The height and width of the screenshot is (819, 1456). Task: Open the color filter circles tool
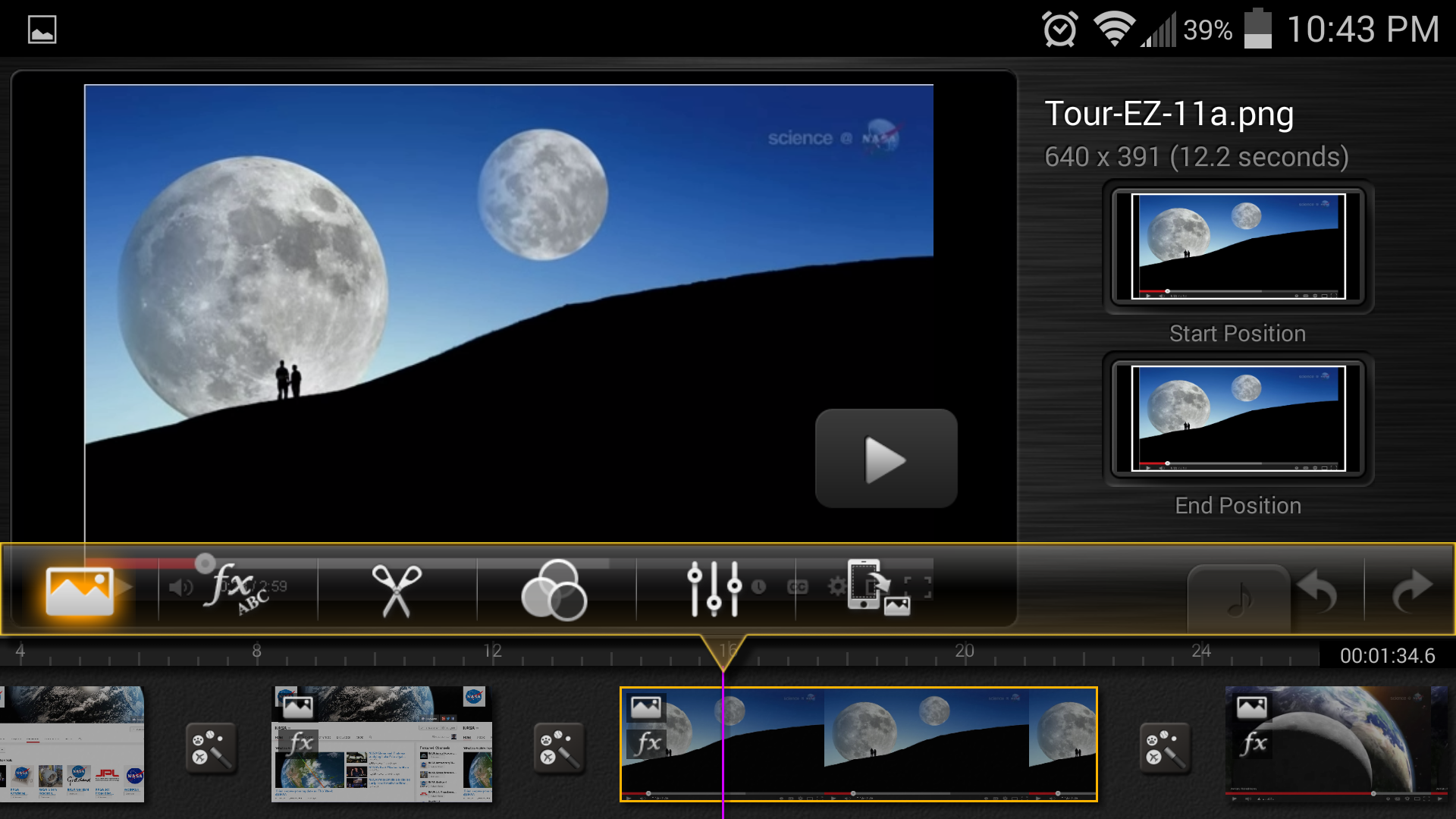pos(554,590)
